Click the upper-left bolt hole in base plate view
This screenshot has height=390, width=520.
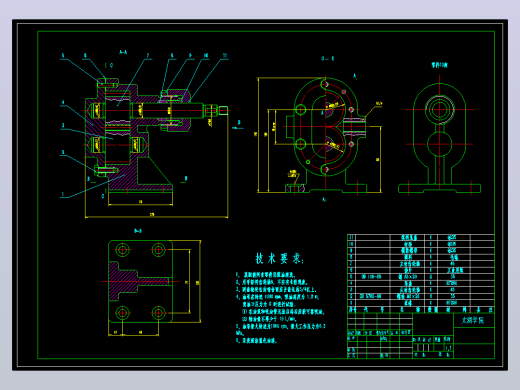122,249
